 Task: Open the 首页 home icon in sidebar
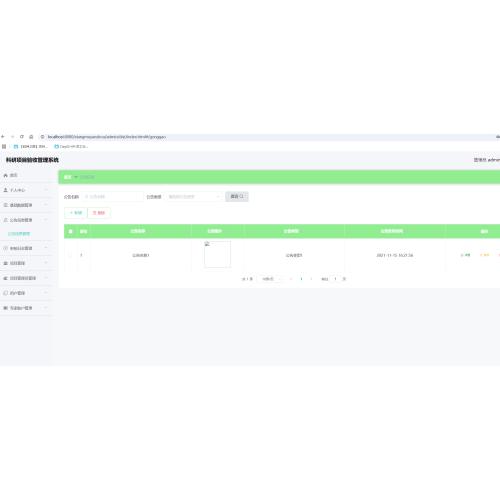5,175
